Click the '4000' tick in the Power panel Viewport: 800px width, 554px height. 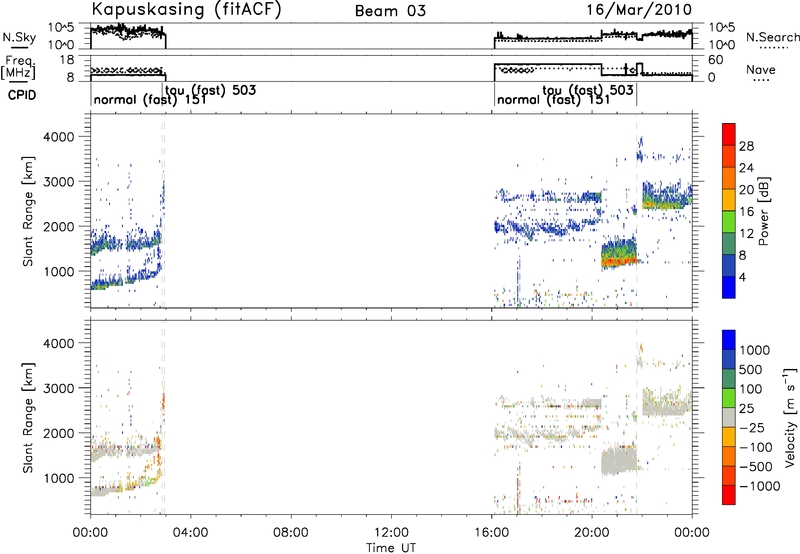pos(60,137)
